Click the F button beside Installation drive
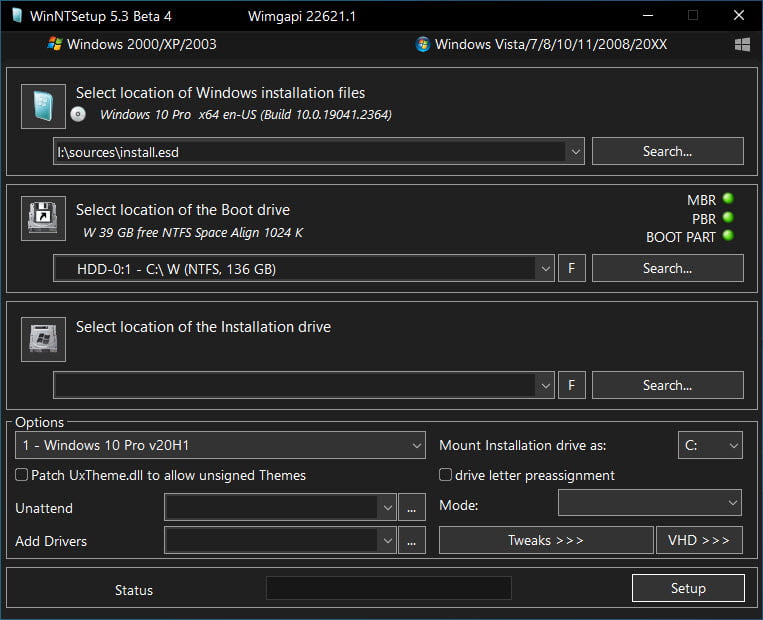This screenshot has width=763, height=620. (x=572, y=385)
